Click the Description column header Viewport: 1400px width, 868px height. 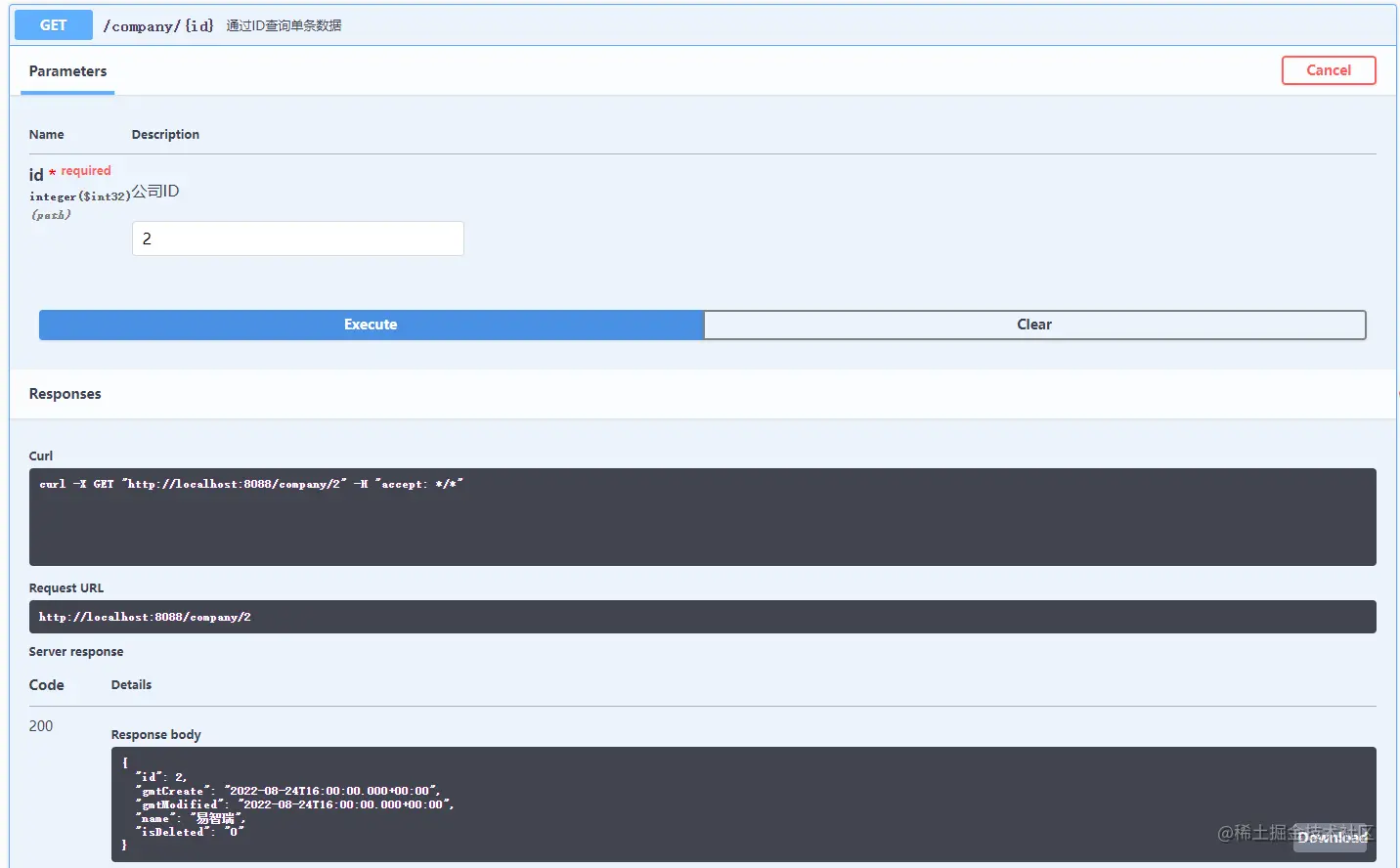click(165, 135)
